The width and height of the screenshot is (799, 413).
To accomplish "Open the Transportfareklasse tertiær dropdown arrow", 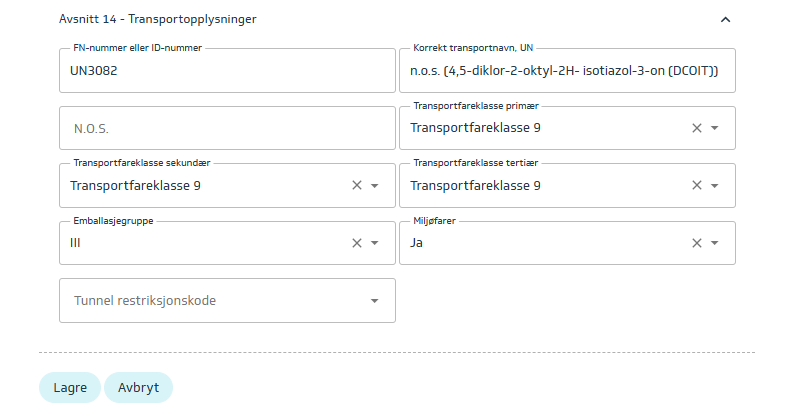I will point(715,186).
